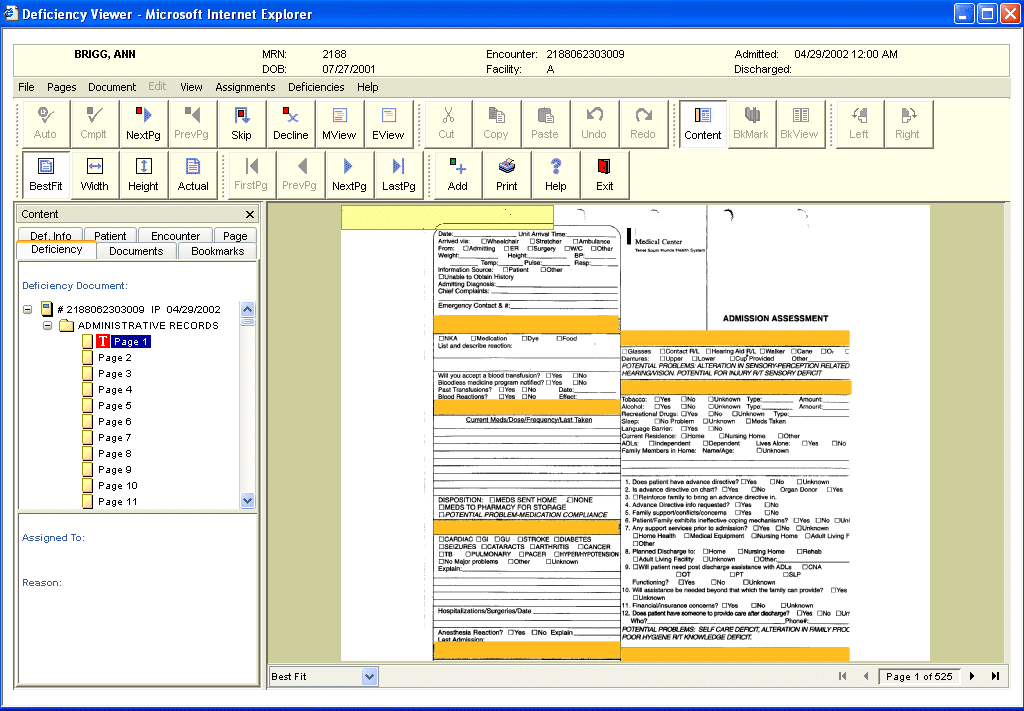Click the Cmplt complete button
The width and height of the screenshot is (1024, 711).
(x=93, y=123)
